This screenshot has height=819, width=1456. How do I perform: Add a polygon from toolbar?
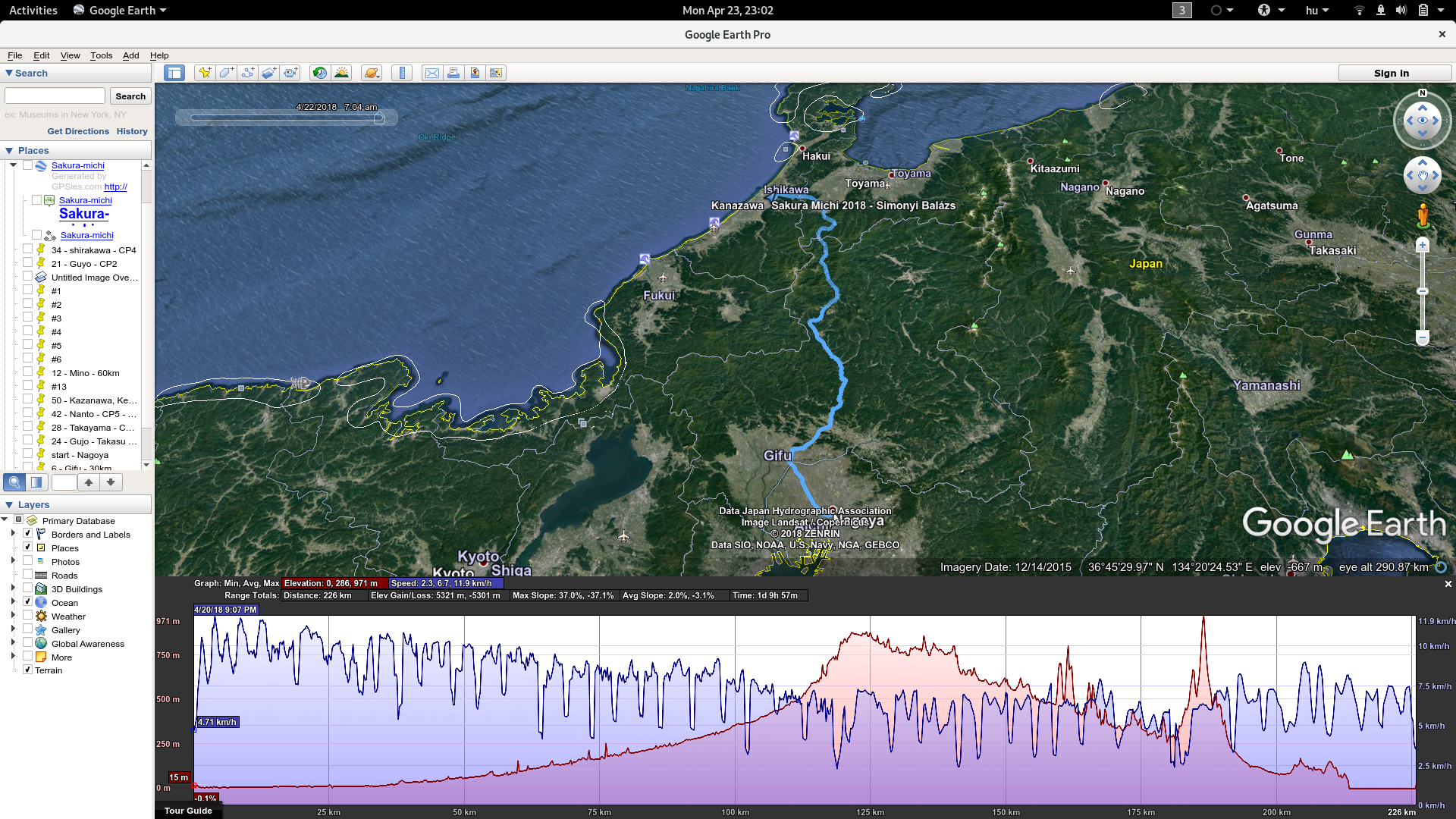tap(226, 73)
